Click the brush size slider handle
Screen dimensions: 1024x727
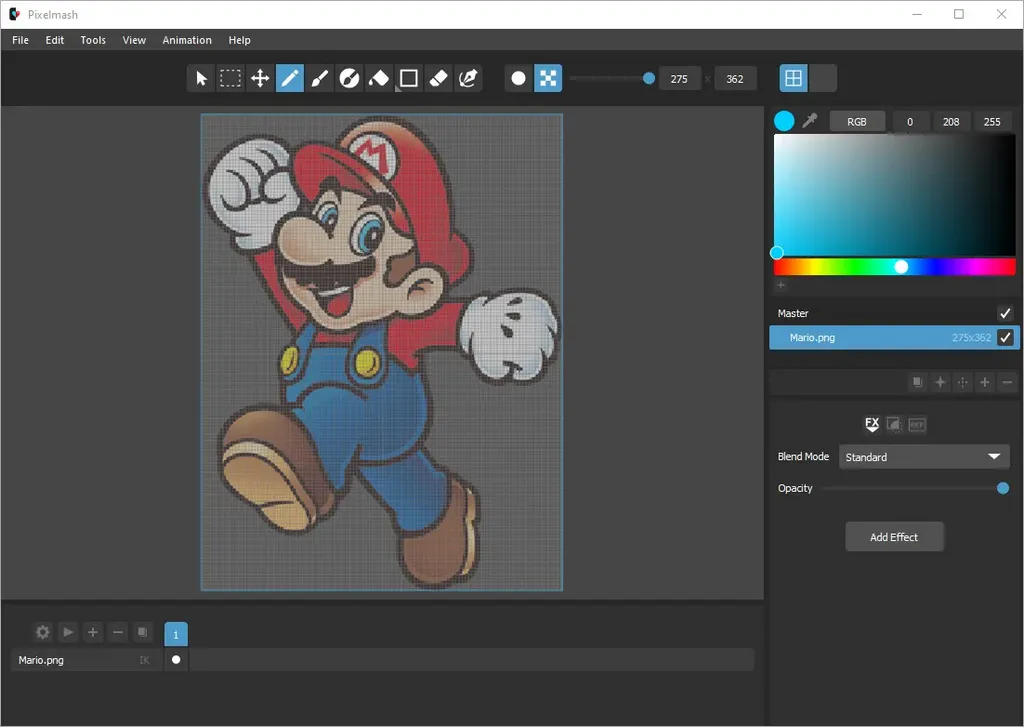coord(648,78)
